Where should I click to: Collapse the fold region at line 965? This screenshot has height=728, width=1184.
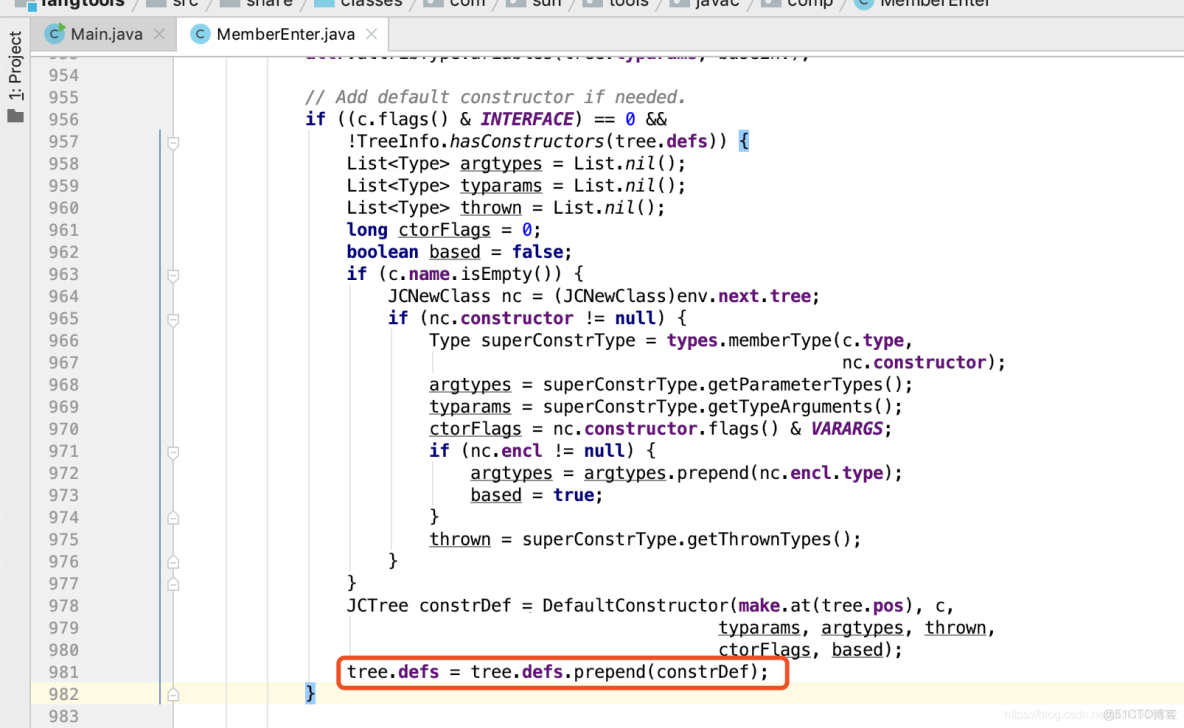pos(173,318)
